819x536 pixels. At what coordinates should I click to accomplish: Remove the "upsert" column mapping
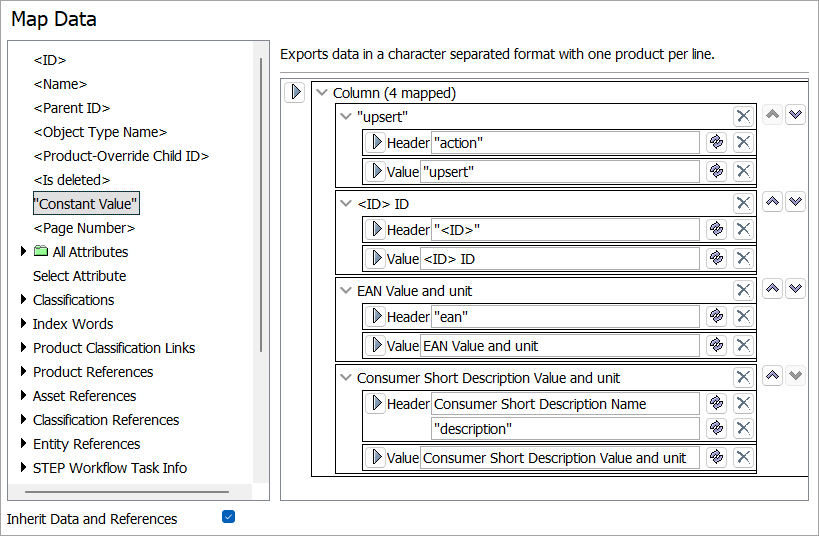[x=743, y=116]
